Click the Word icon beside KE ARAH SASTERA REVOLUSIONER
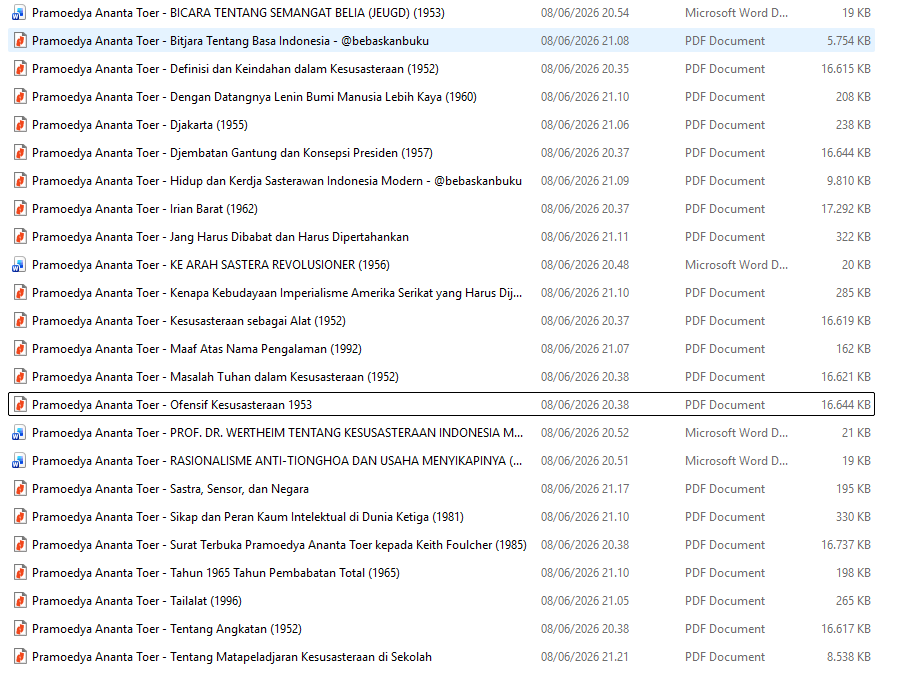The width and height of the screenshot is (902, 689). click(x=19, y=265)
